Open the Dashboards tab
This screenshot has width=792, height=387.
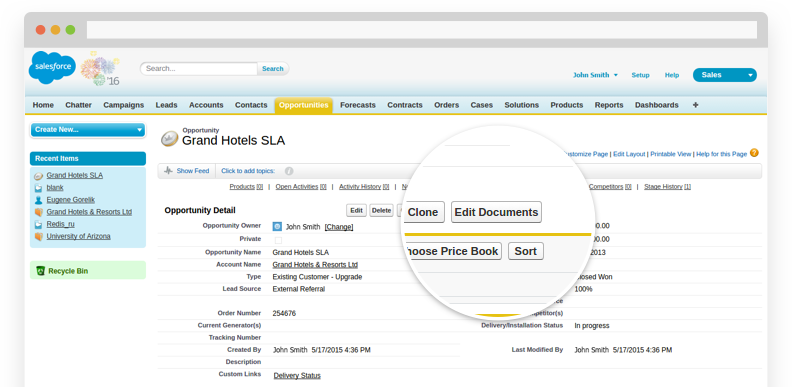657,105
